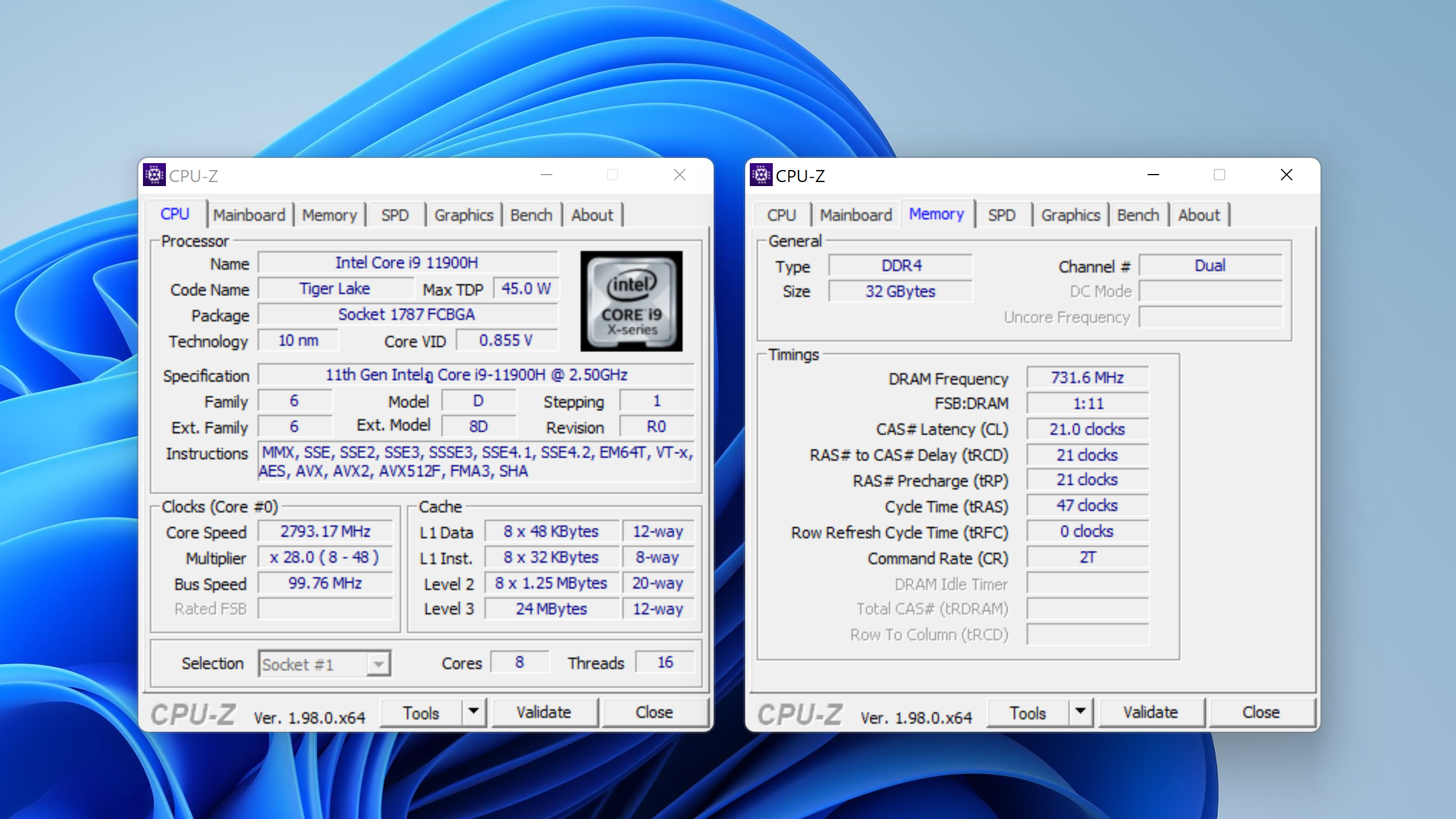The image size is (1456, 819).
Task: Click the Ext. Model value 8D
Action: (x=478, y=426)
